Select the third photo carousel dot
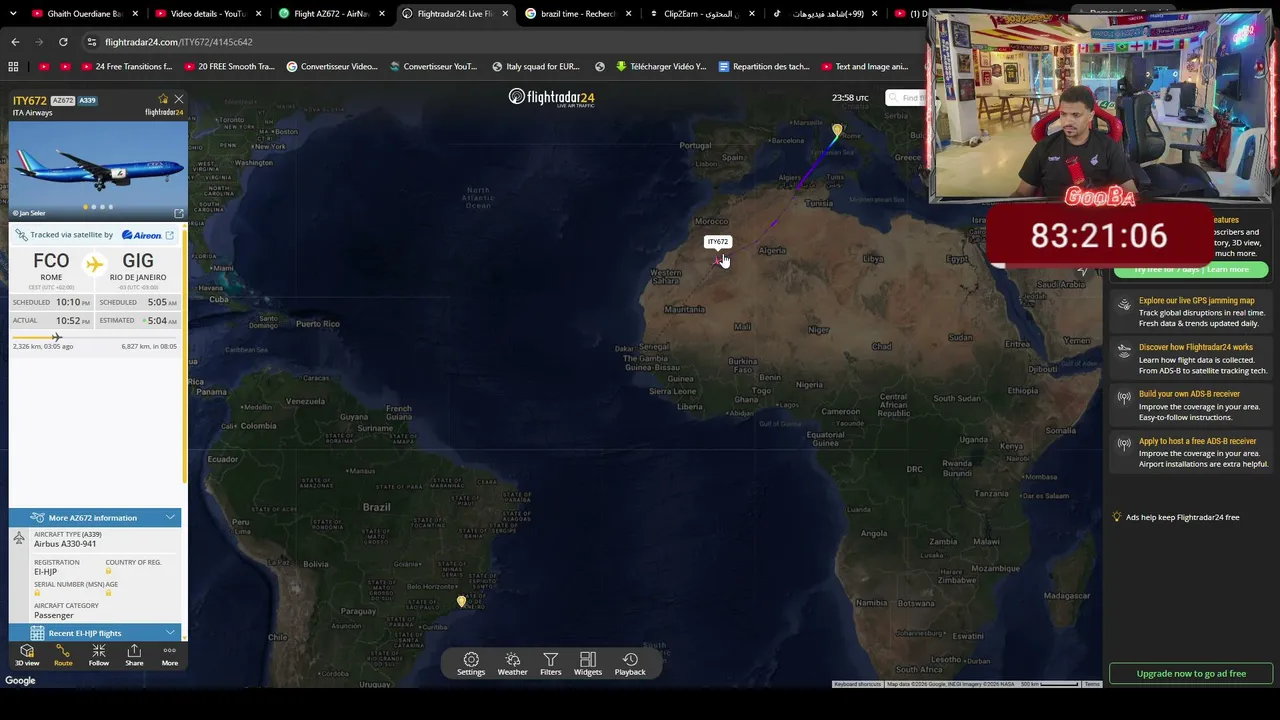 click(102, 207)
